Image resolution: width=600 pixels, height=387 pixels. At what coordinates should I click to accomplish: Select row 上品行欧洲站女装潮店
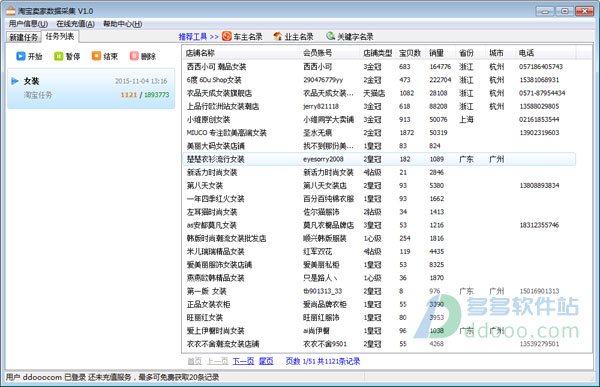(x=379, y=106)
